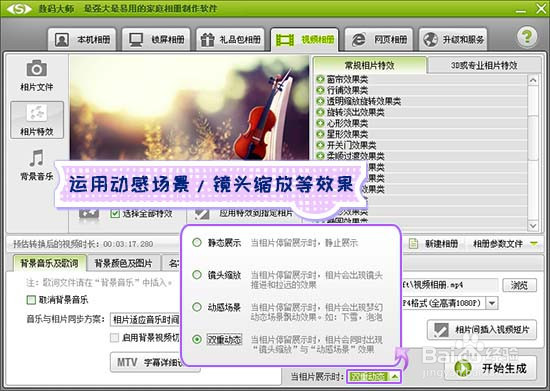
Task: Open the 升级和服务 tab
Action: pos(453,39)
